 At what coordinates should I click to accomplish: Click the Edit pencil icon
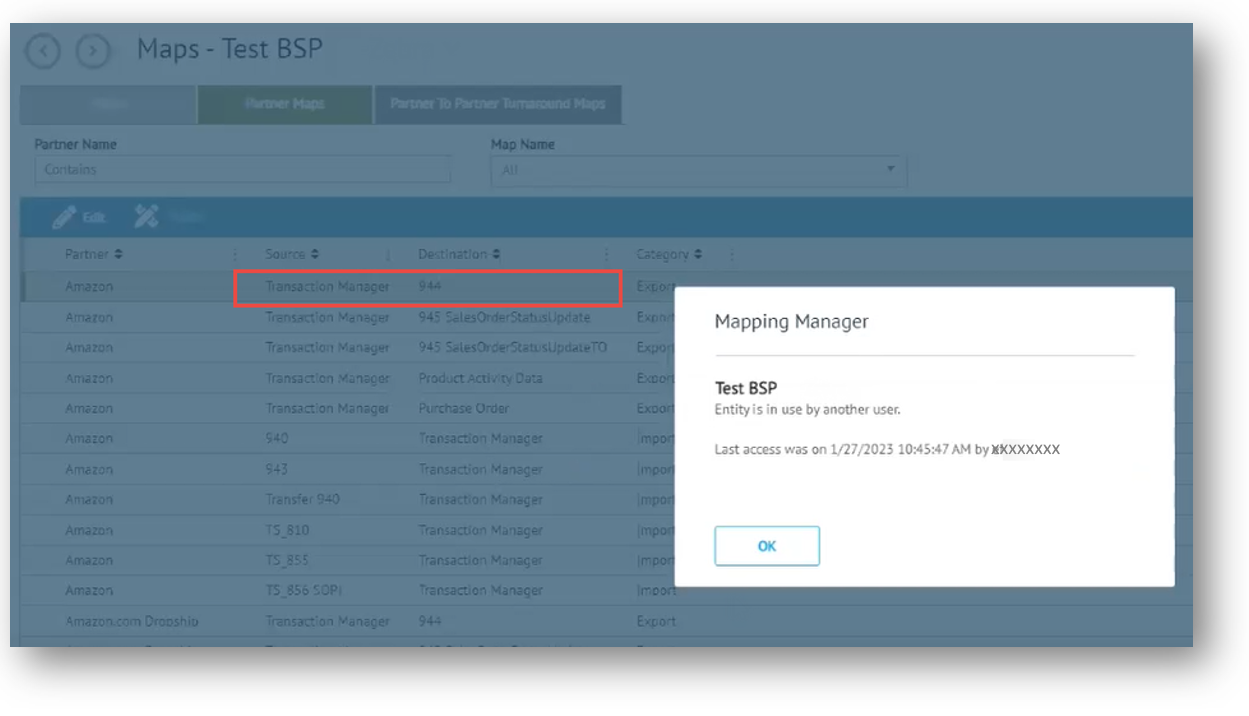[65, 216]
